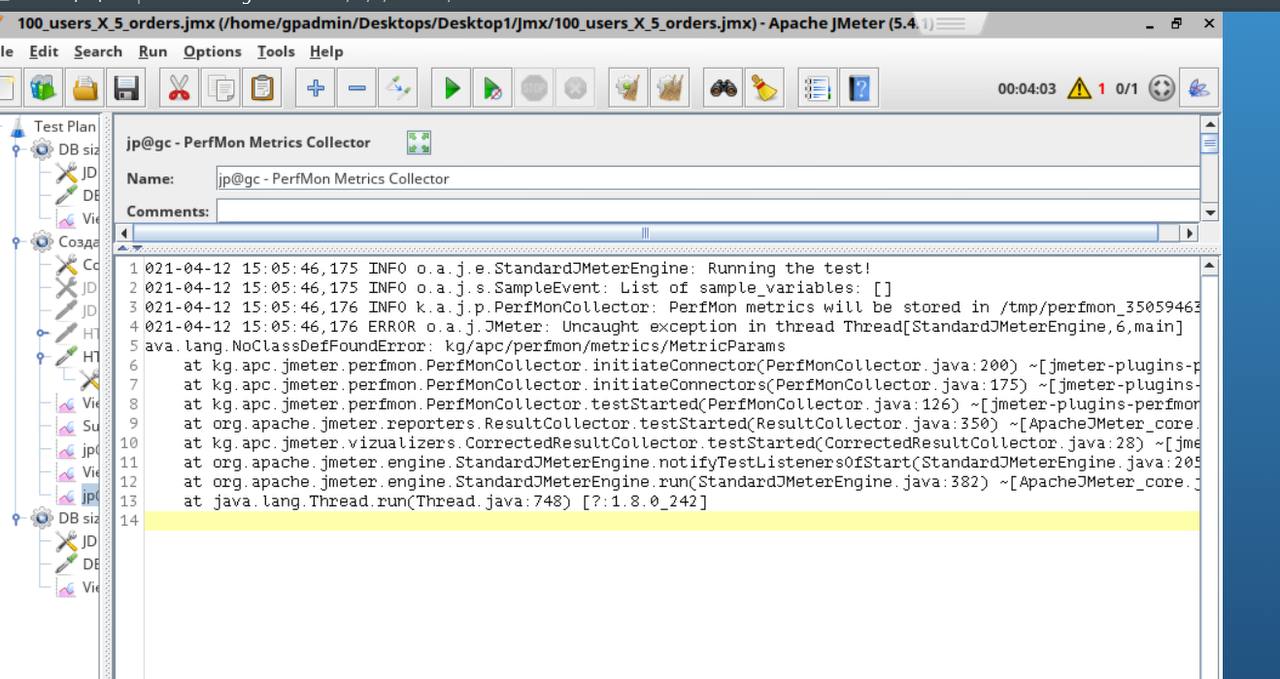1280x679 pixels.
Task: Click settings panel scroll down arrow
Action: [x=1210, y=213]
